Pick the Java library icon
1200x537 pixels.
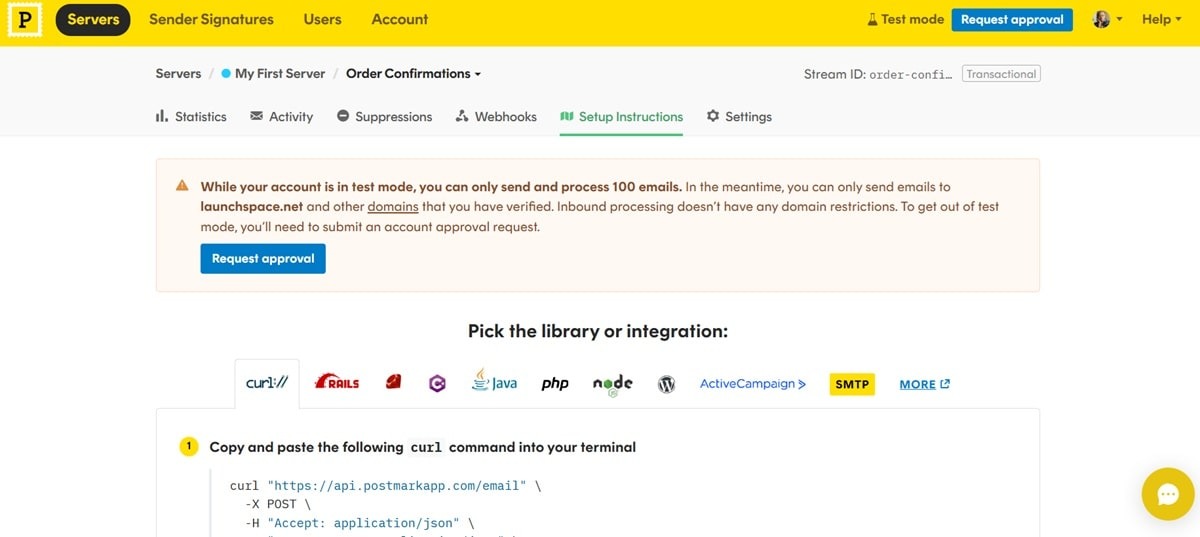[x=495, y=383]
